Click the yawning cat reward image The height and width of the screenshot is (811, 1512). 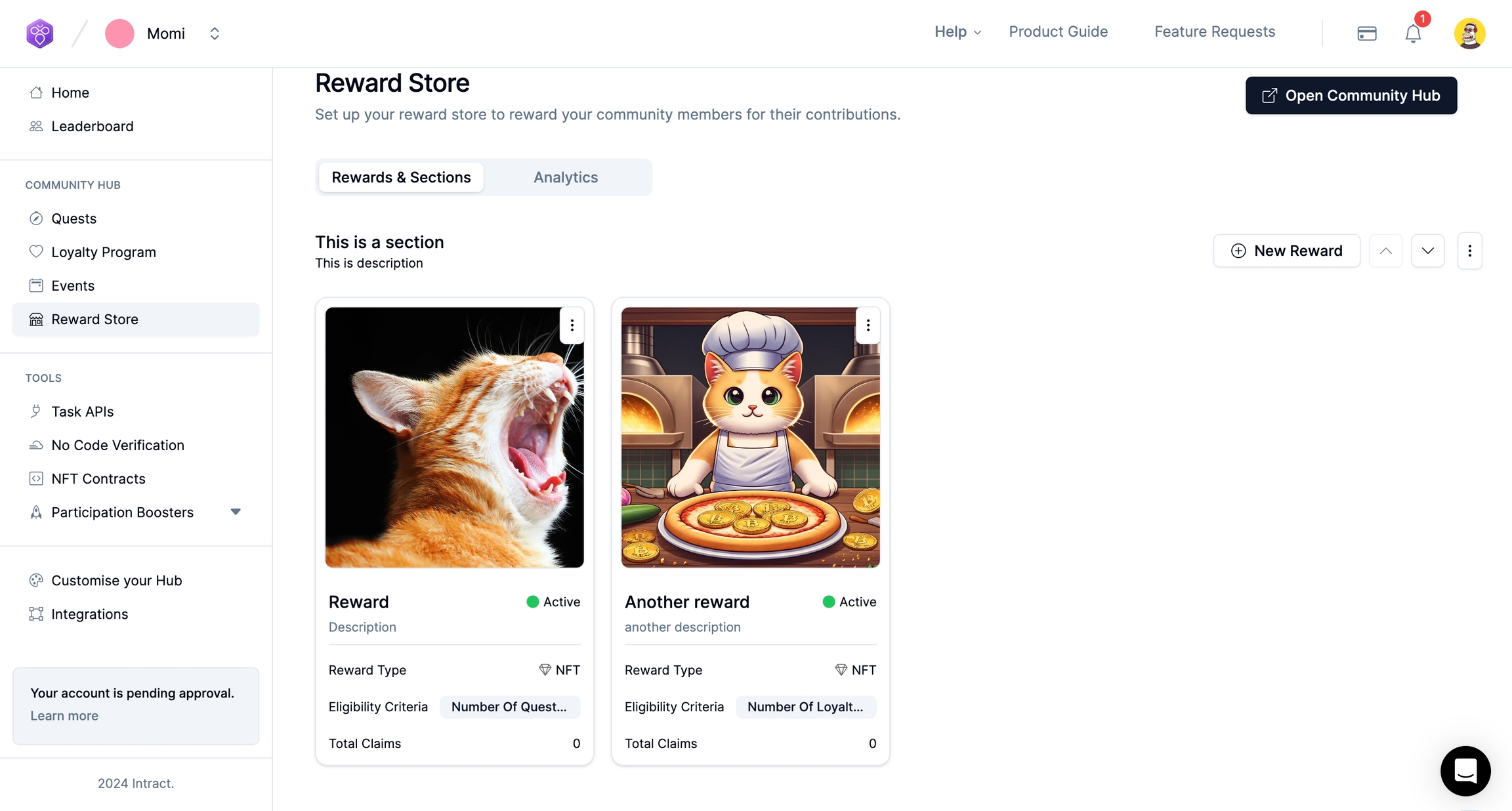pyautogui.click(x=454, y=438)
